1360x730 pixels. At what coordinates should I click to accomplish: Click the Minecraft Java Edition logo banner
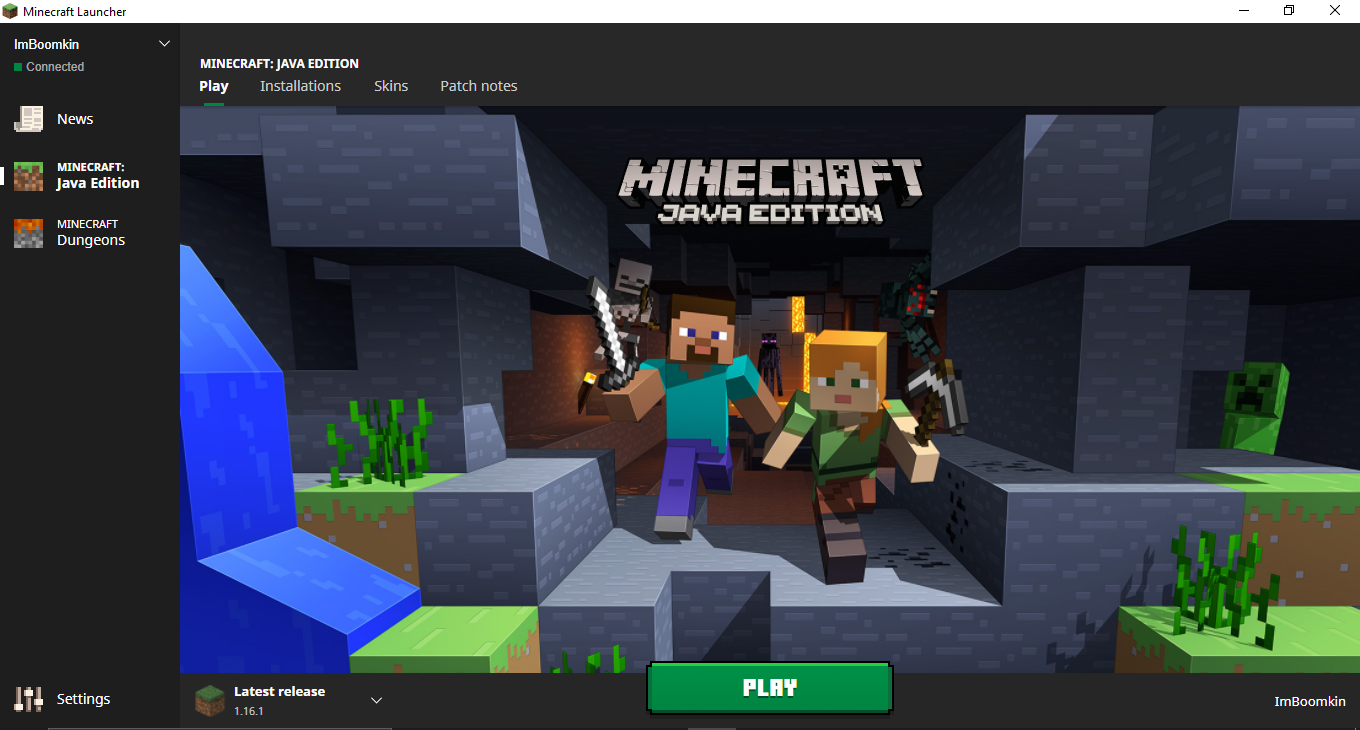(x=770, y=190)
